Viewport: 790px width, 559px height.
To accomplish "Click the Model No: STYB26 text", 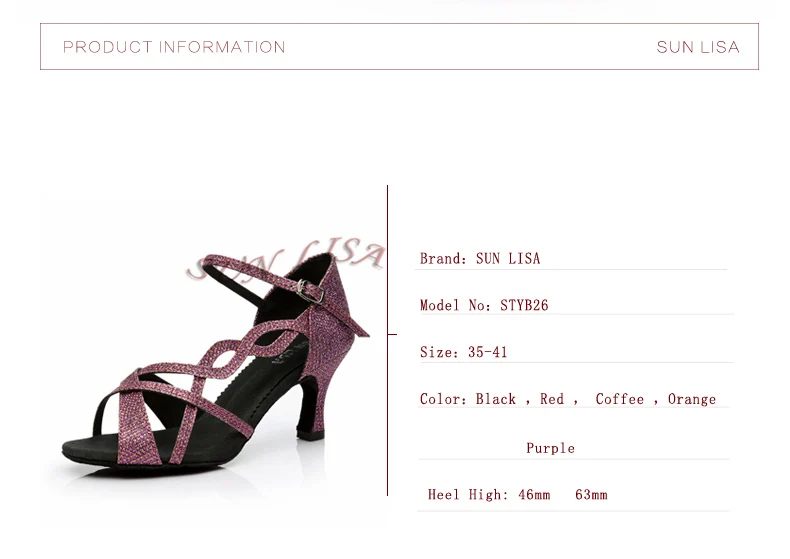I will pos(484,305).
